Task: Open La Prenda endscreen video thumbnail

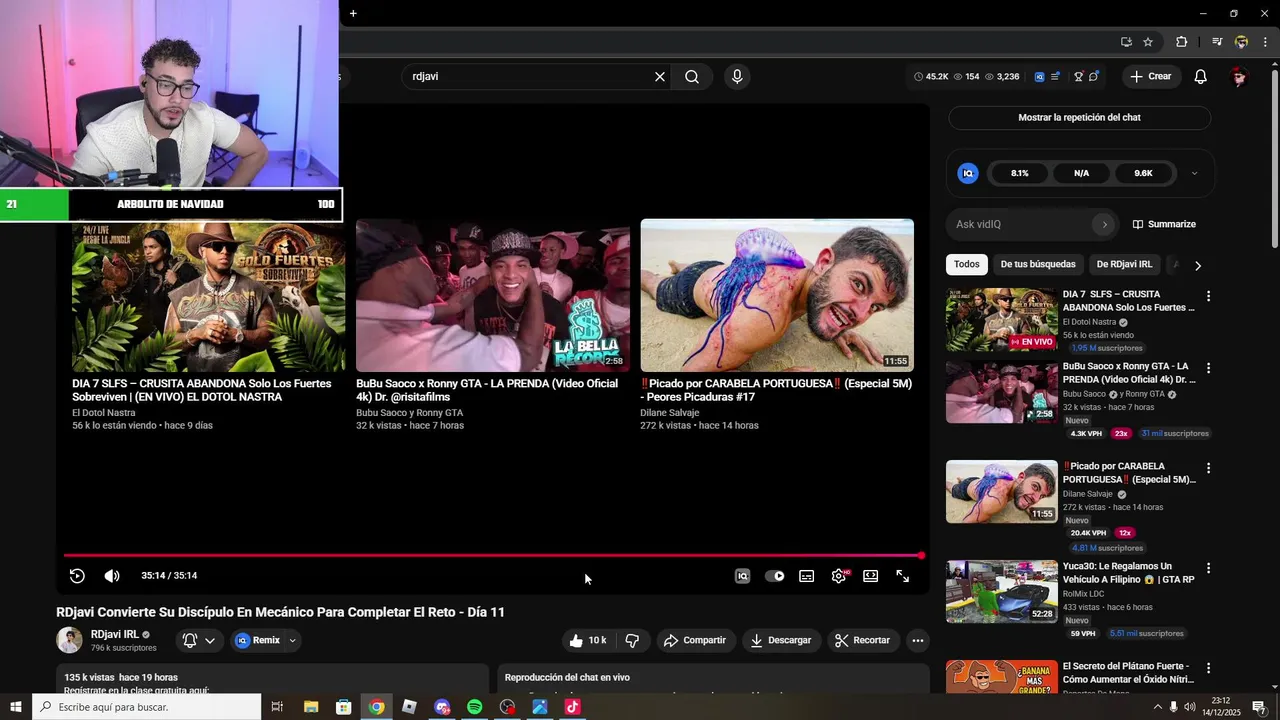Action: pos(493,296)
